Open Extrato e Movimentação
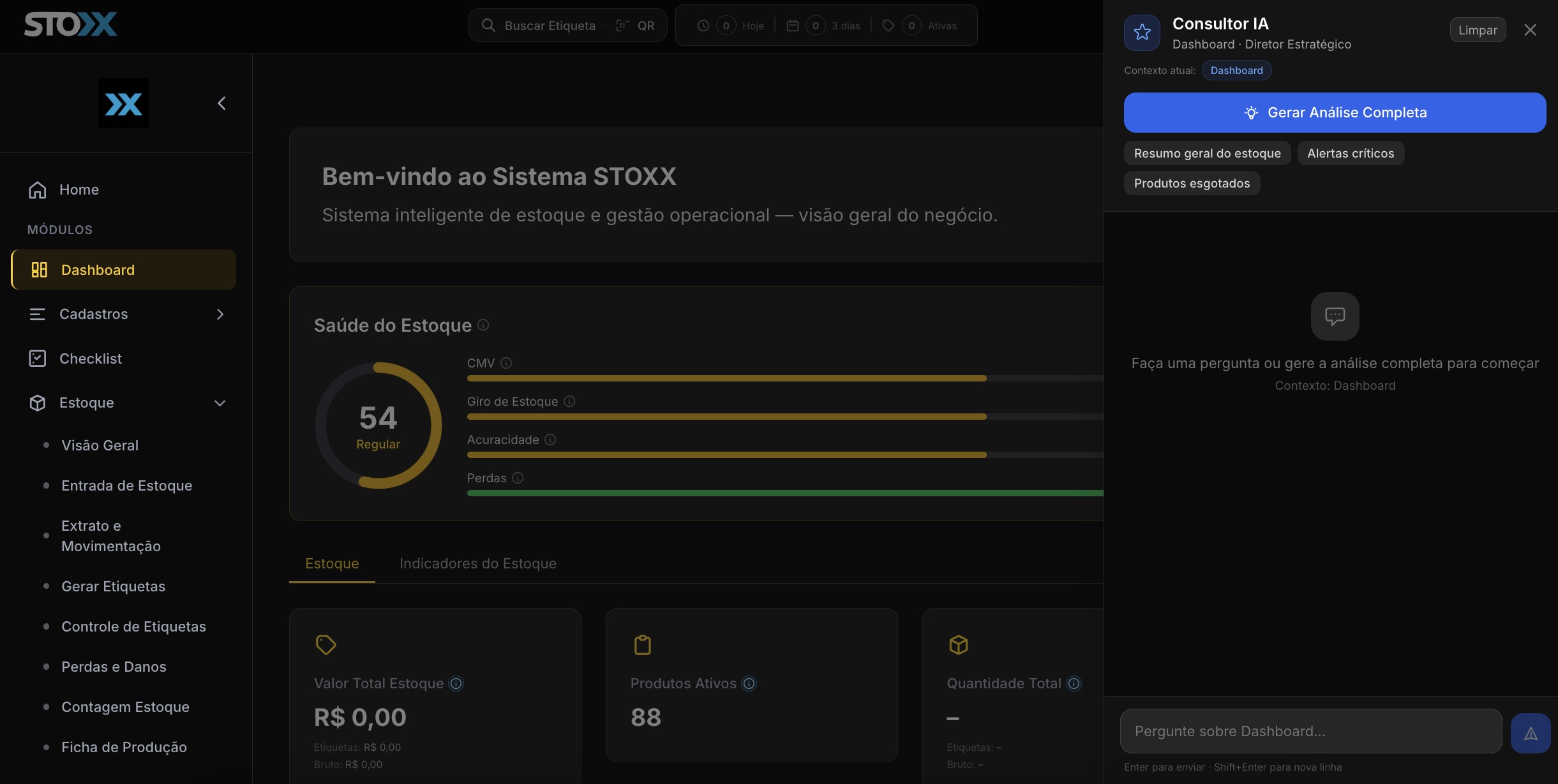 click(x=111, y=536)
